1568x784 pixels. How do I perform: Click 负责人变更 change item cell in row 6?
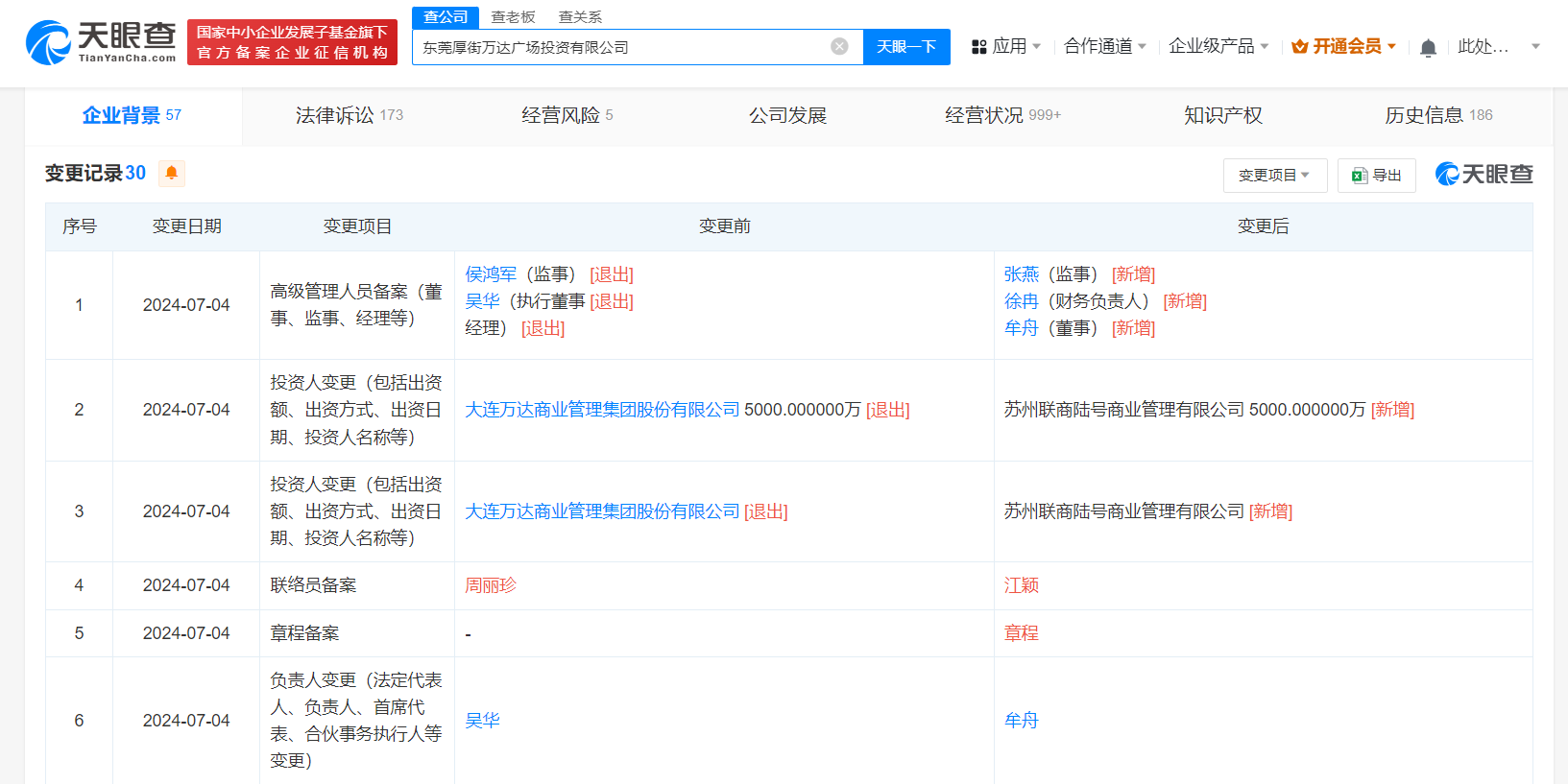point(356,721)
